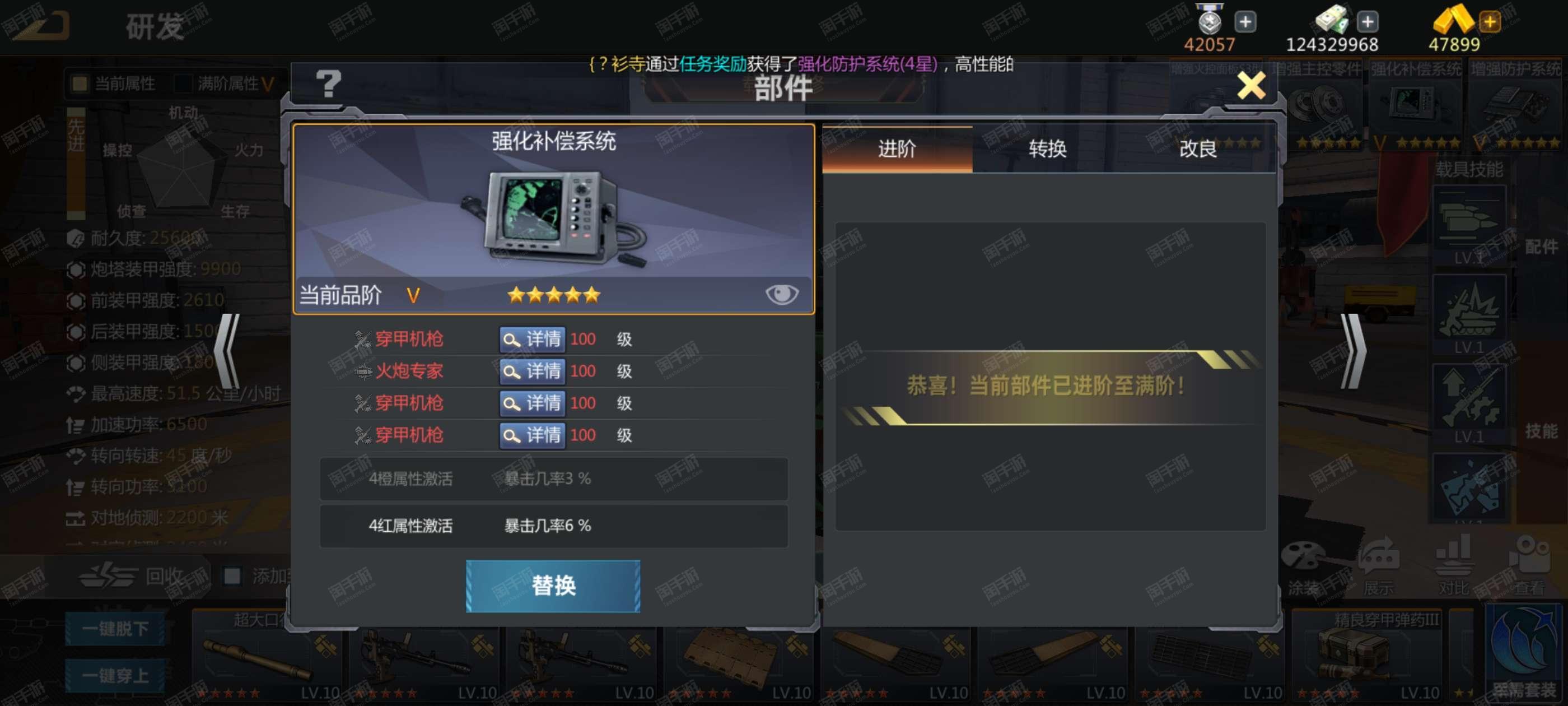This screenshot has height=706, width=1568.
Task: Check the 当前属性 checkbox
Action: 79,83
